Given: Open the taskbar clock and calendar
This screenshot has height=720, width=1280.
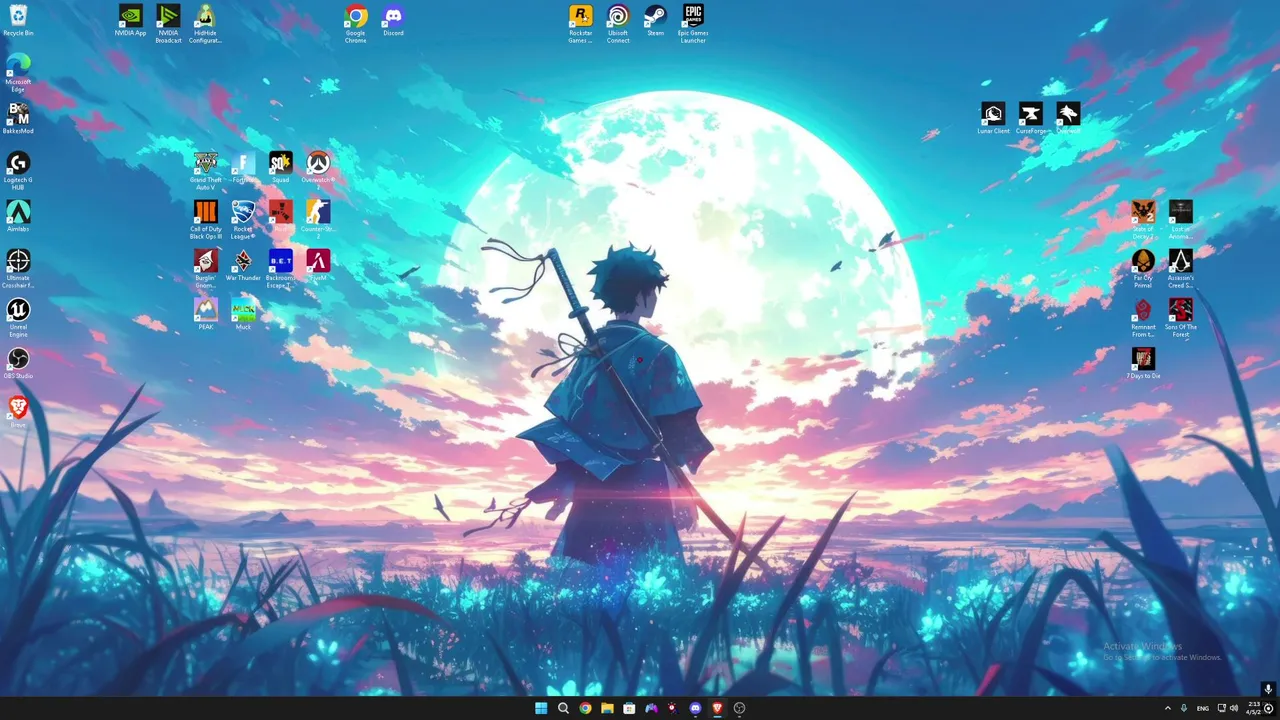Looking at the screenshot, I should coord(1253,708).
